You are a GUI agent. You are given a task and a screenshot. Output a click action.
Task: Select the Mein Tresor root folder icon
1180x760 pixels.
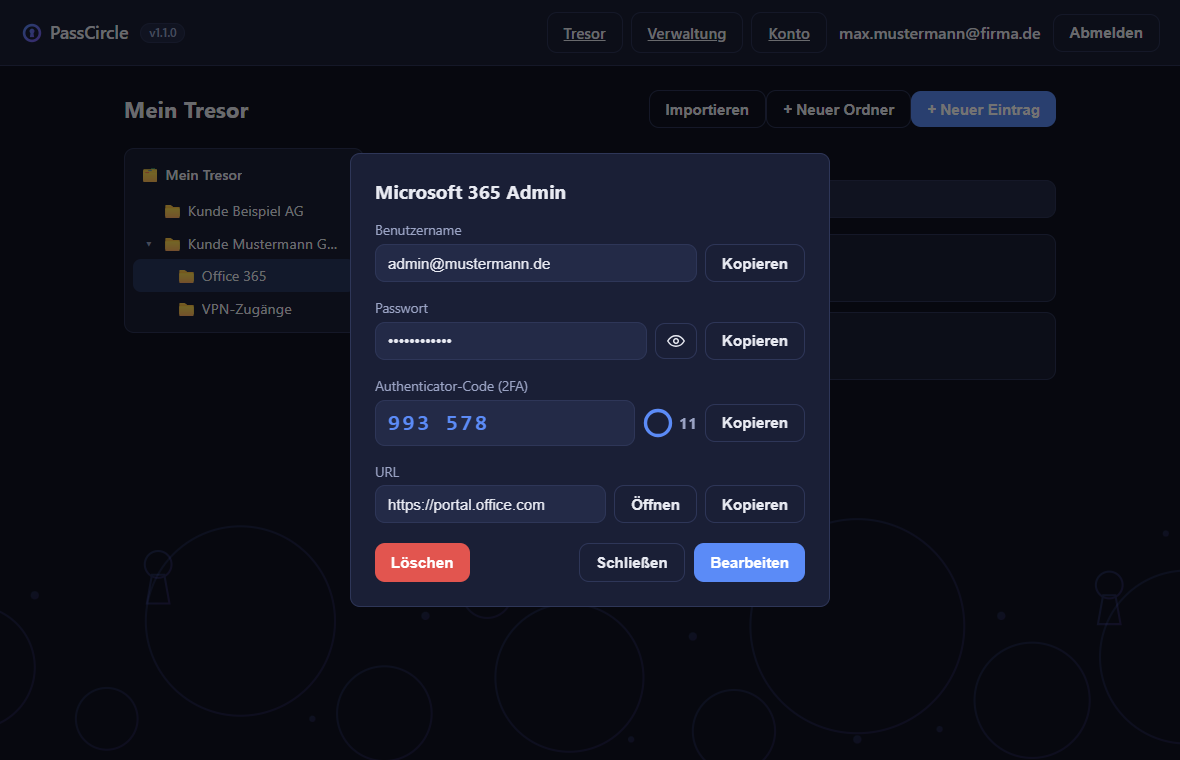point(151,175)
